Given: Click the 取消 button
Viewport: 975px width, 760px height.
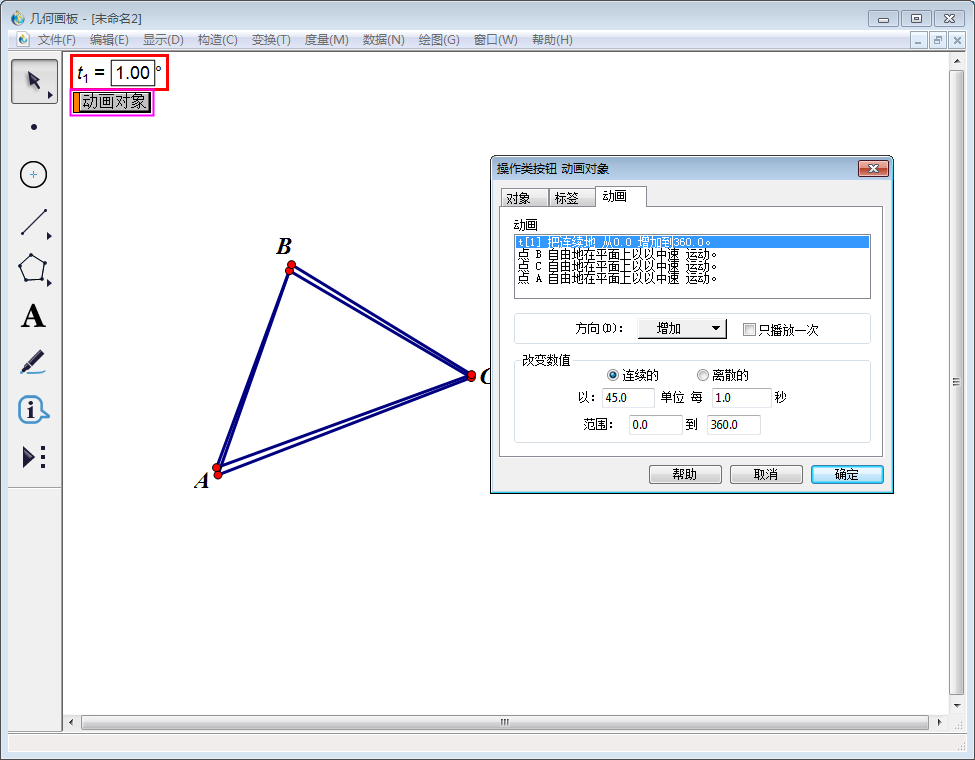Looking at the screenshot, I should [x=766, y=474].
